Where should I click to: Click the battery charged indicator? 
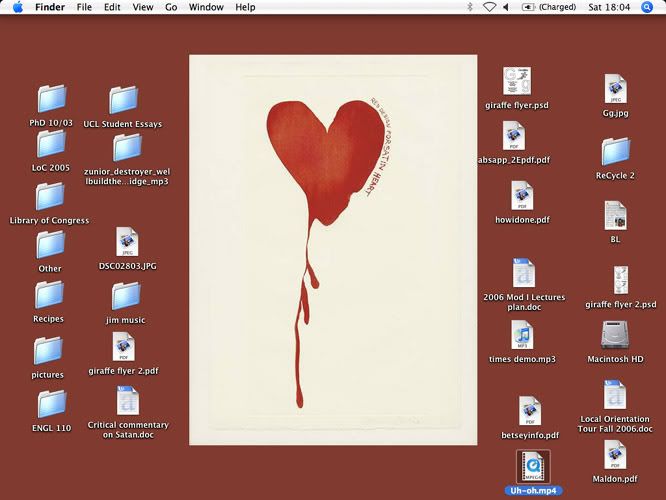tap(548, 7)
